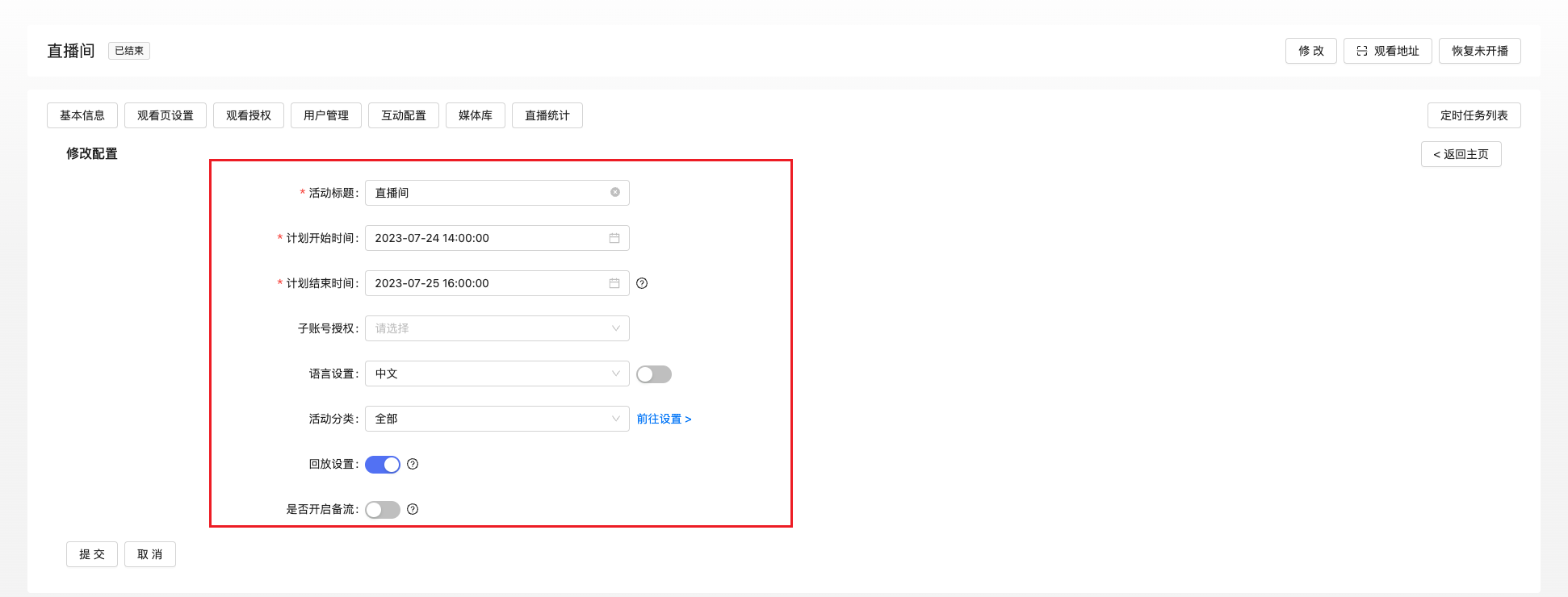1568x597 pixels.
Task: Open the 定时任务列表 button
Action: (1474, 115)
